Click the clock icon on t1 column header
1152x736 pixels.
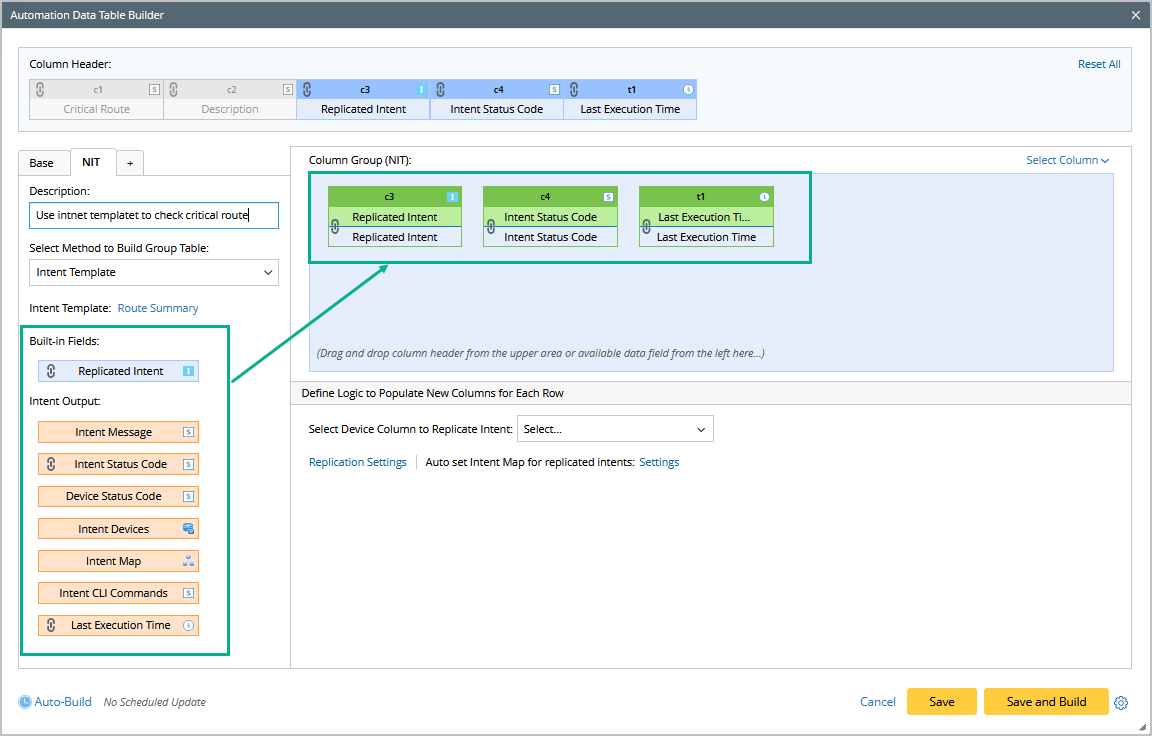(x=688, y=90)
